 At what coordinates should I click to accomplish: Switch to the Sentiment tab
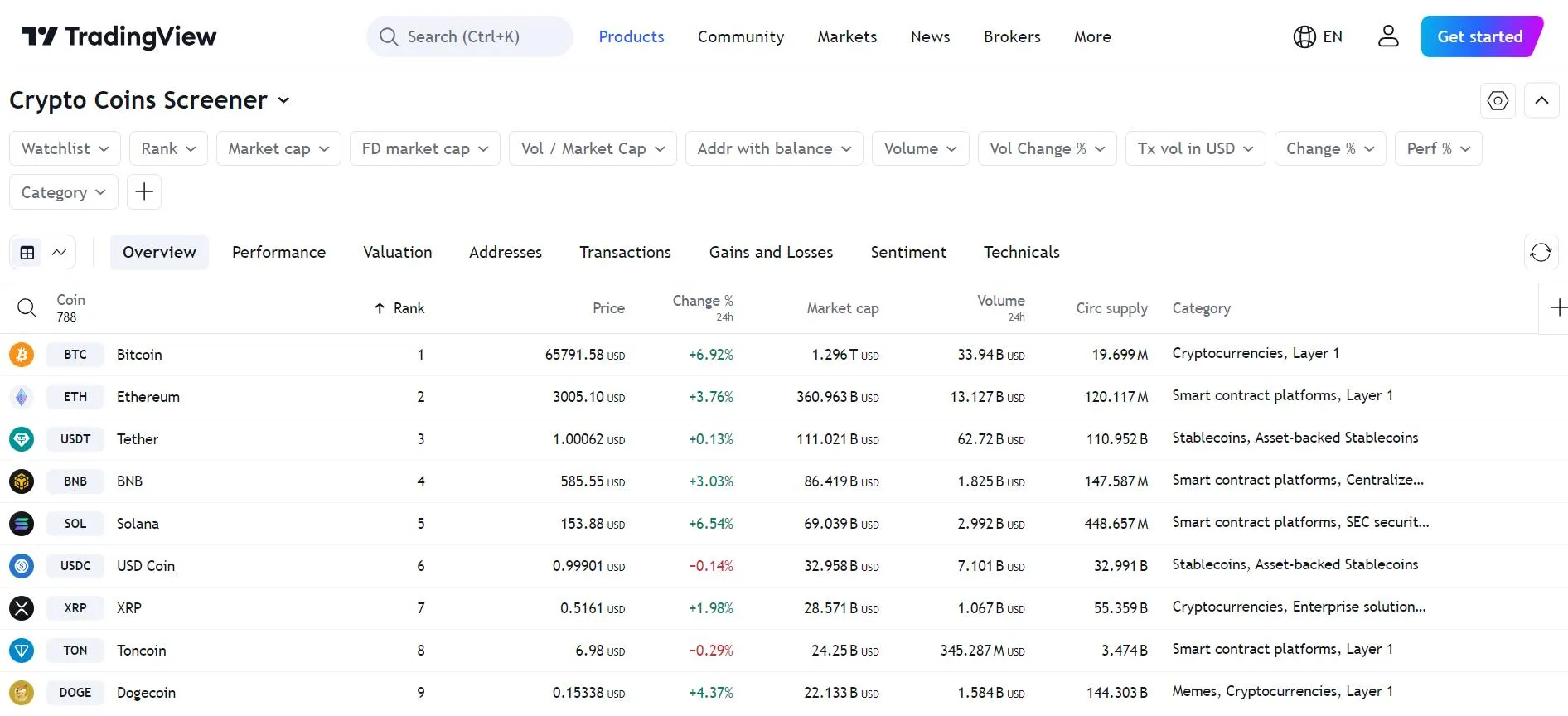click(x=908, y=253)
